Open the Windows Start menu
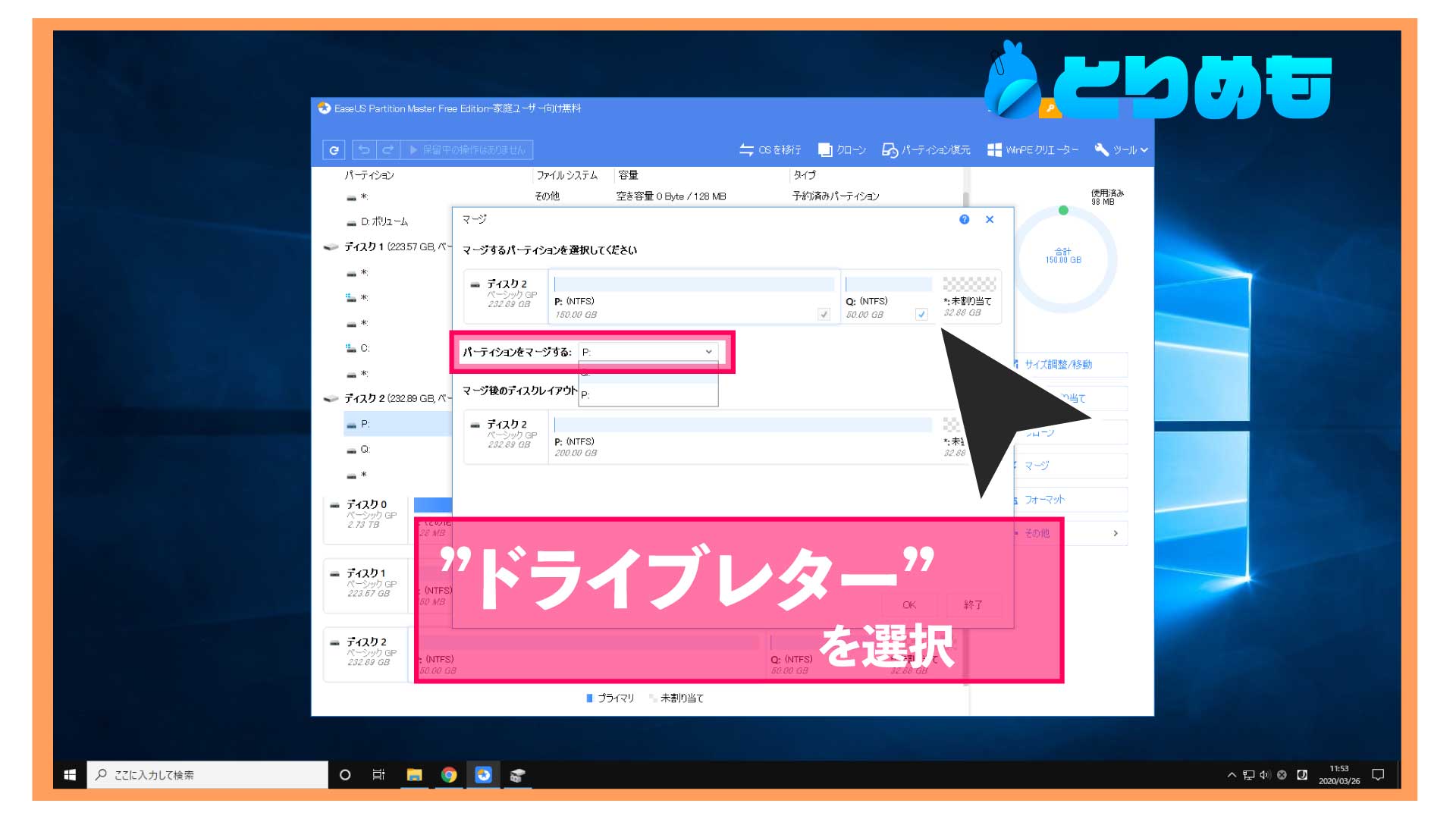This screenshot has height=819, width=1456. pos(70,774)
